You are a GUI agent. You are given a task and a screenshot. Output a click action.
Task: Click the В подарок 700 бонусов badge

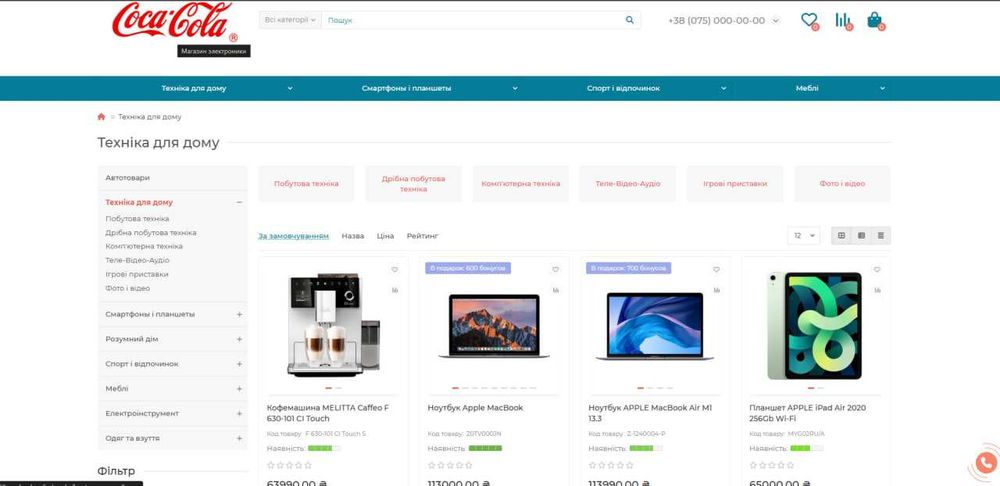[629, 268]
